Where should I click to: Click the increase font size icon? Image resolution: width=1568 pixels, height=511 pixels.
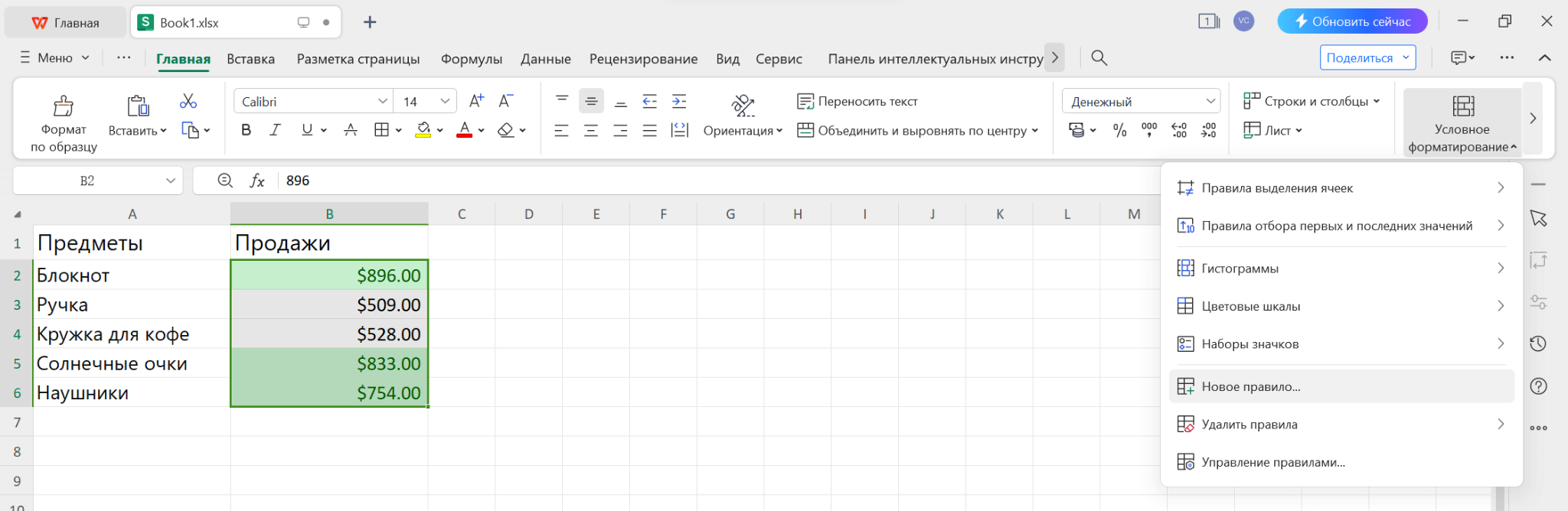click(x=476, y=101)
